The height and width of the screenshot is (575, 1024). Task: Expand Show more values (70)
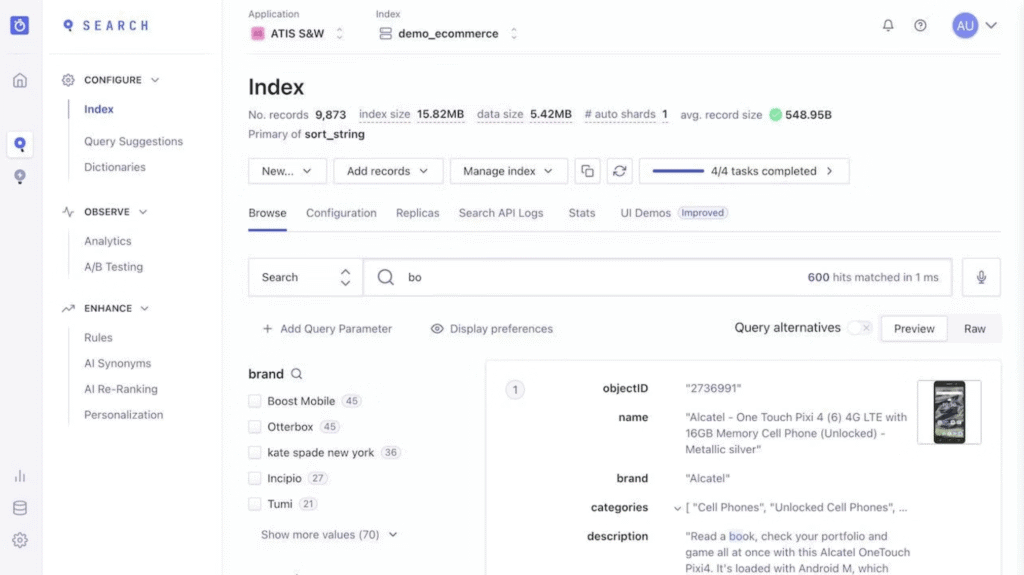click(329, 535)
